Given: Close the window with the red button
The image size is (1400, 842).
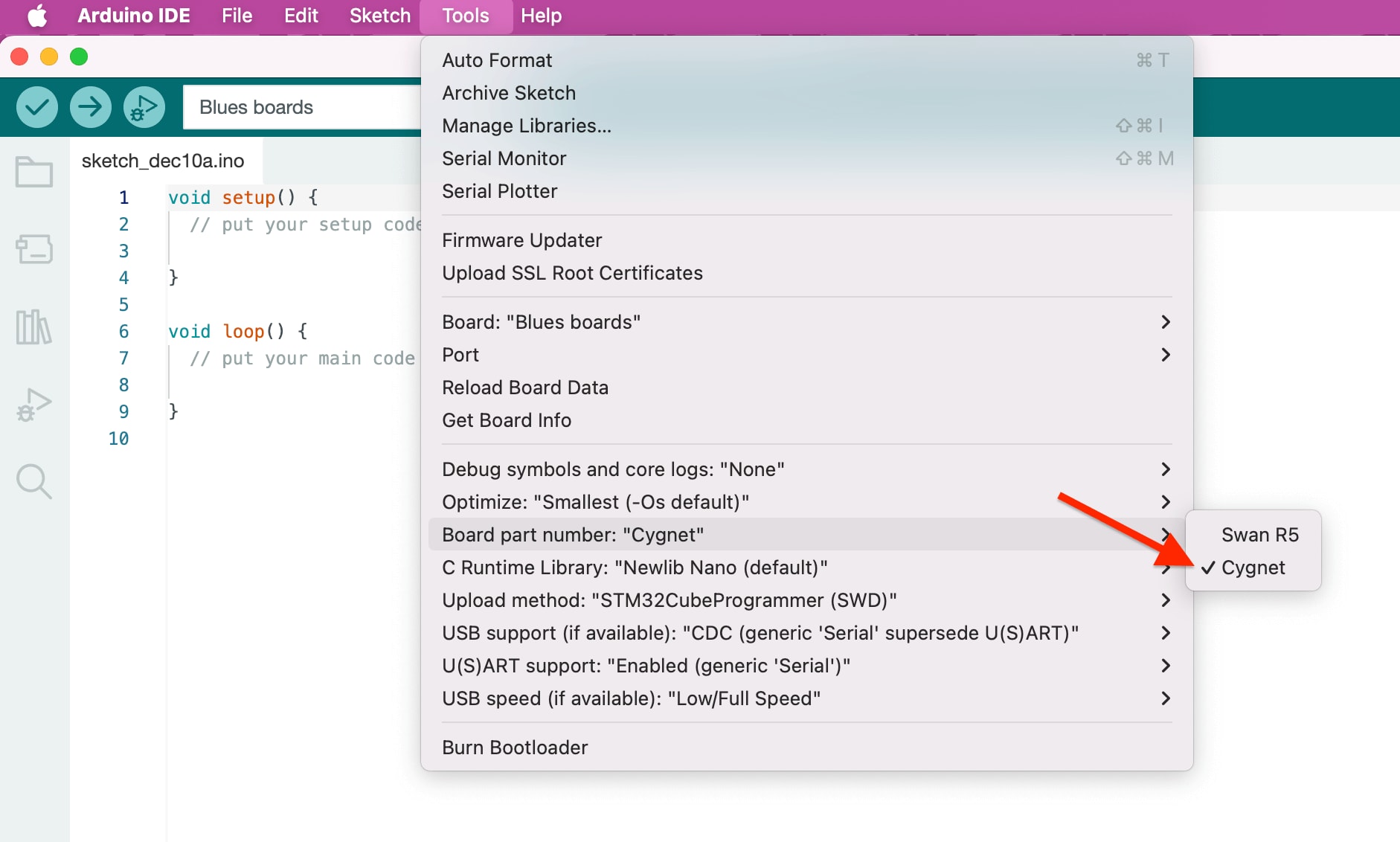Looking at the screenshot, I should tap(19, 57).
